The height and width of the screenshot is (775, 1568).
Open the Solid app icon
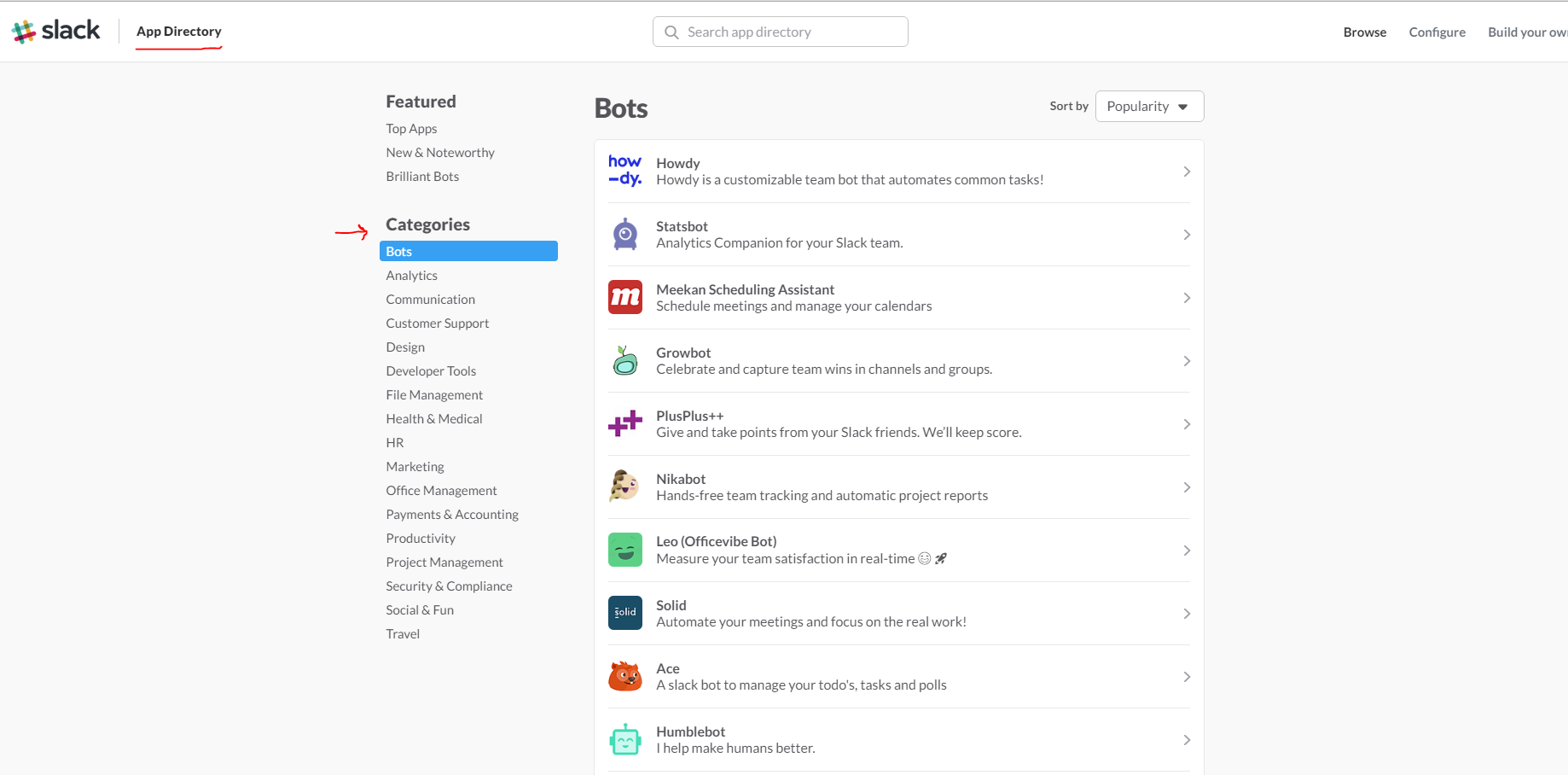click(625, 613)
